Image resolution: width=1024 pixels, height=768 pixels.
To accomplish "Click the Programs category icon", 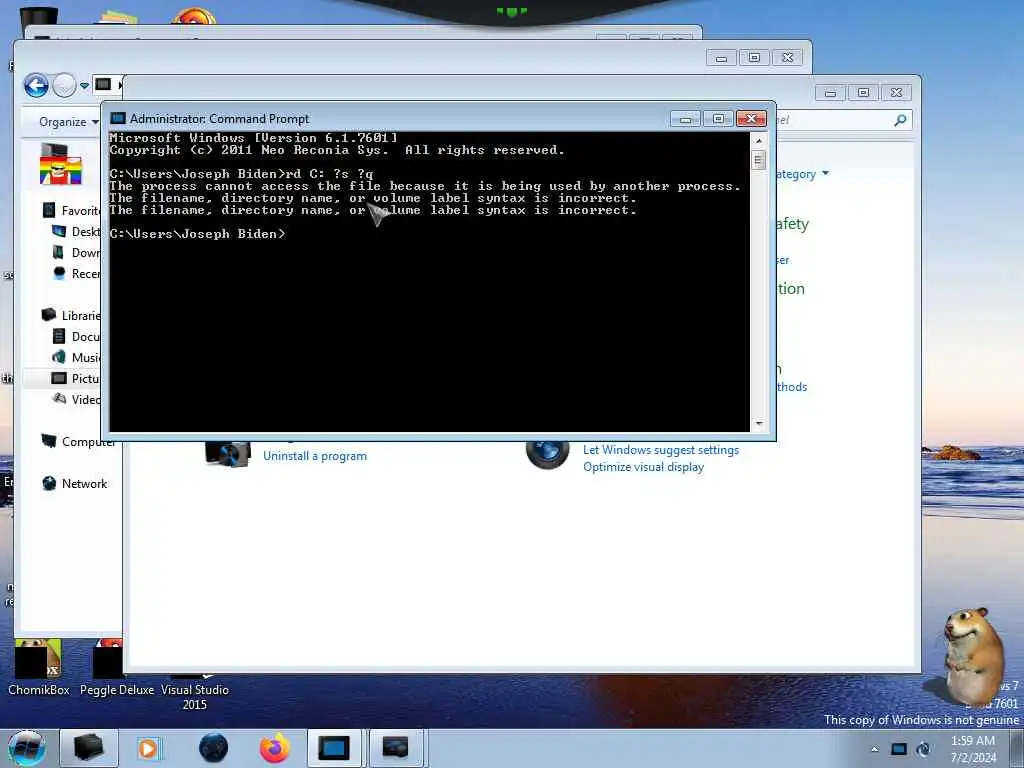I will (227, 453).
